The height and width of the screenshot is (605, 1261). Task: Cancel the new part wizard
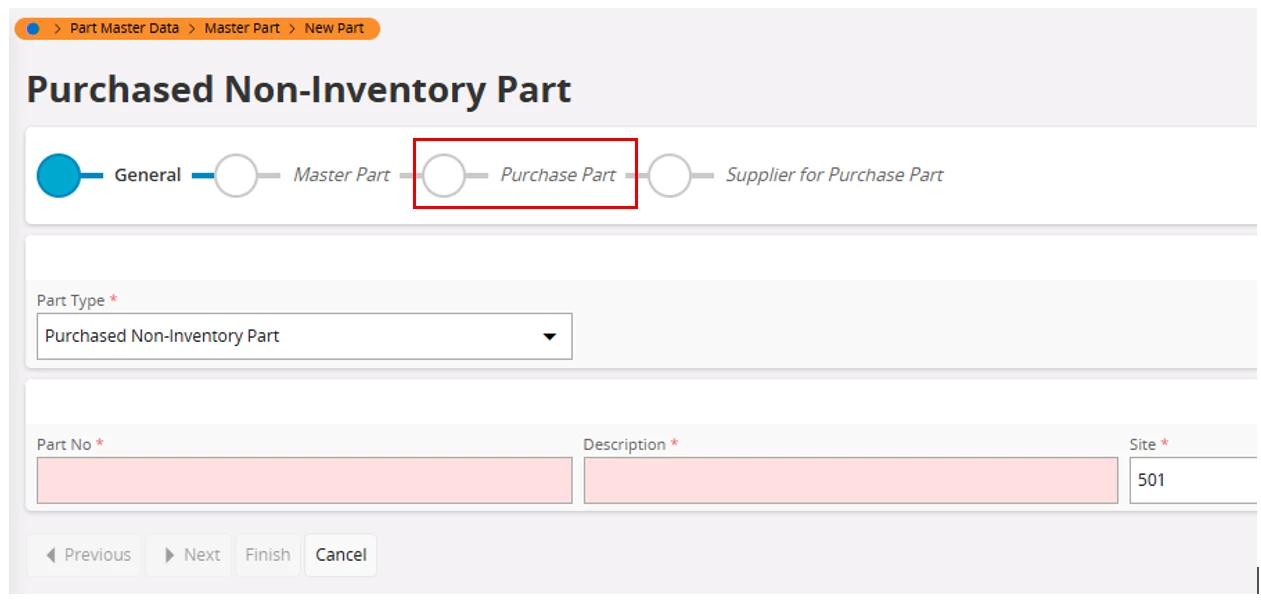pyautogui.click(x=341, y=555)
